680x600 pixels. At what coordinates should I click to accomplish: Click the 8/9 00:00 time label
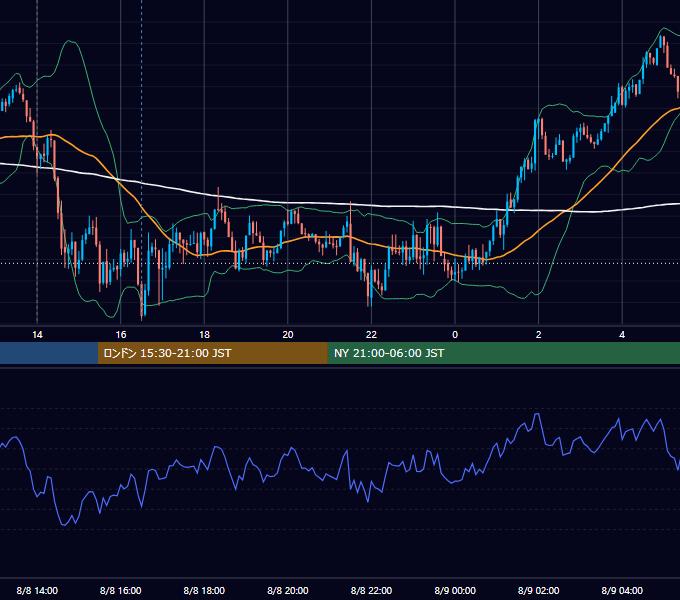pos(455,590)
